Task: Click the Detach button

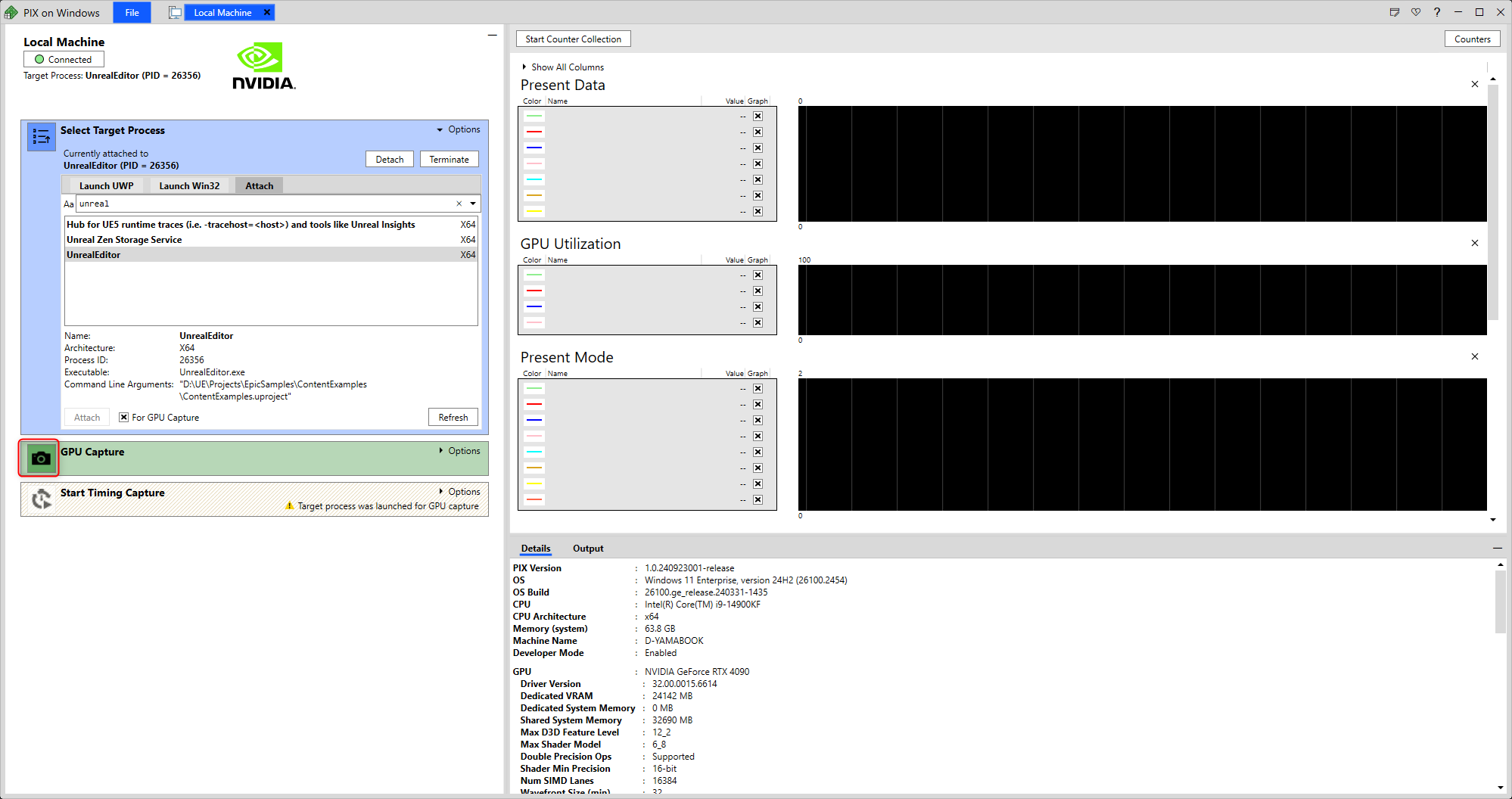Action: tap(390, 160)
